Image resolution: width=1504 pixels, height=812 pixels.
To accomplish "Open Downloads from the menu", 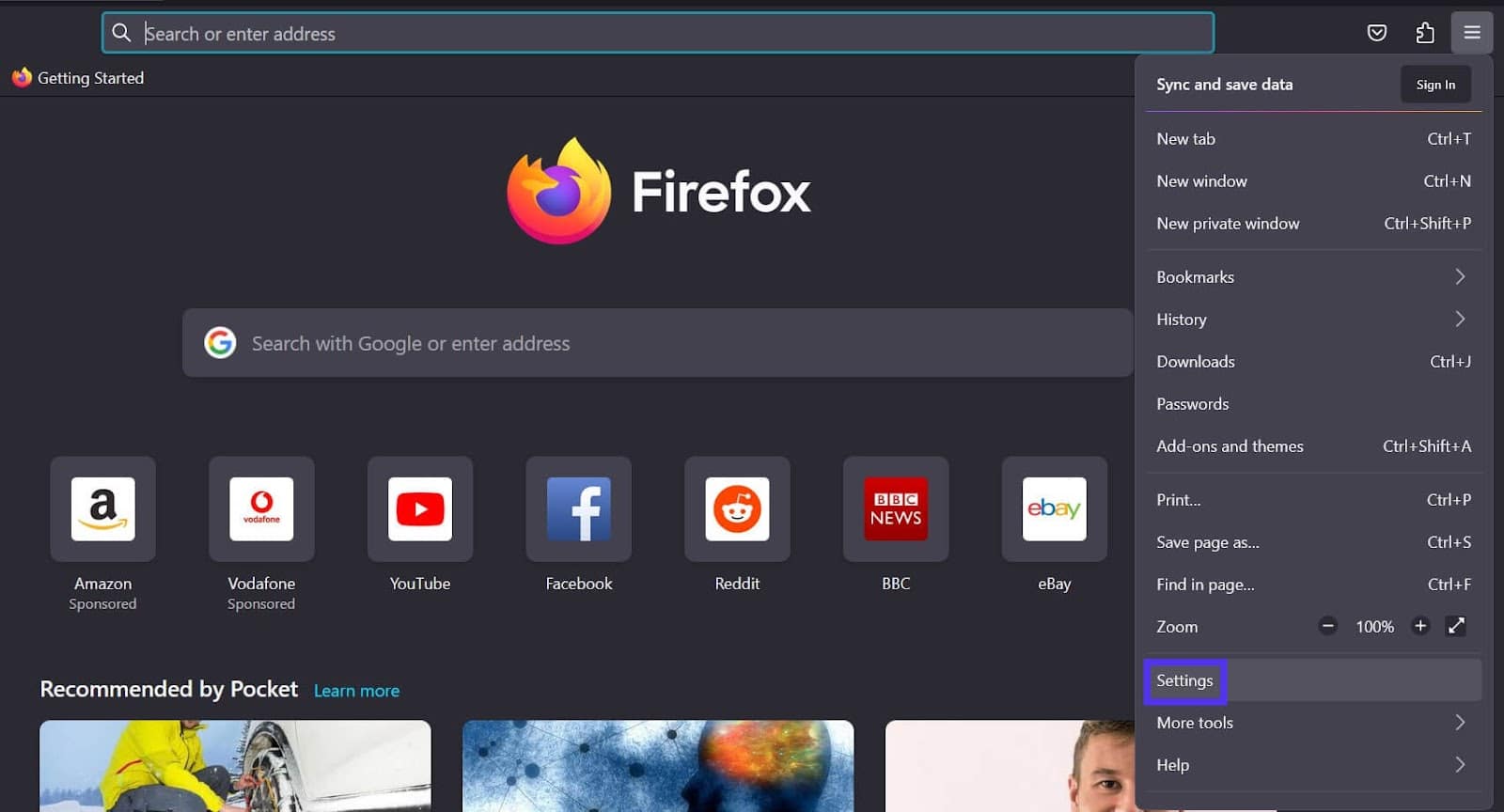I will (x=1313, y=361).
